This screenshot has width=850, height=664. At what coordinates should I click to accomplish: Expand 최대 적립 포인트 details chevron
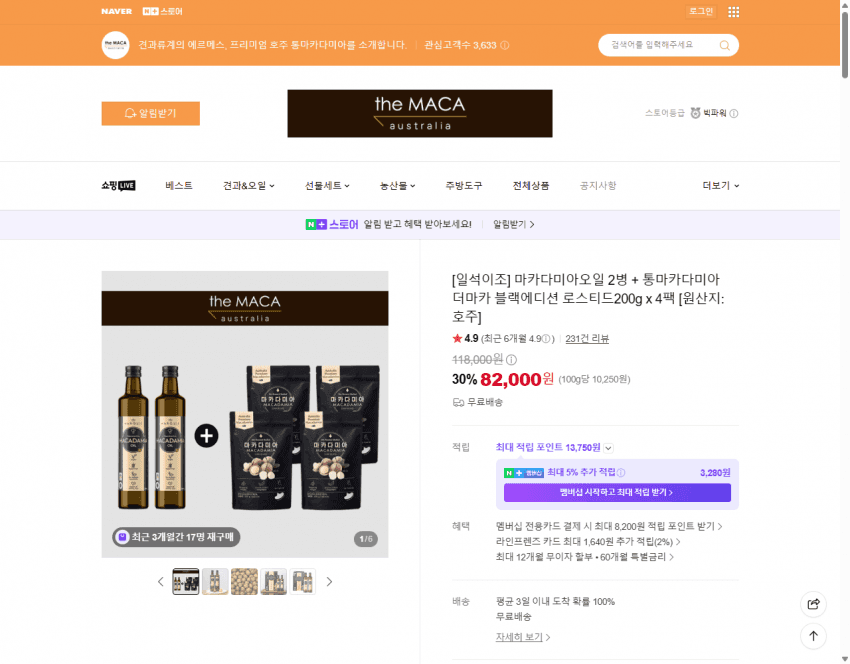tap(608, 448)
